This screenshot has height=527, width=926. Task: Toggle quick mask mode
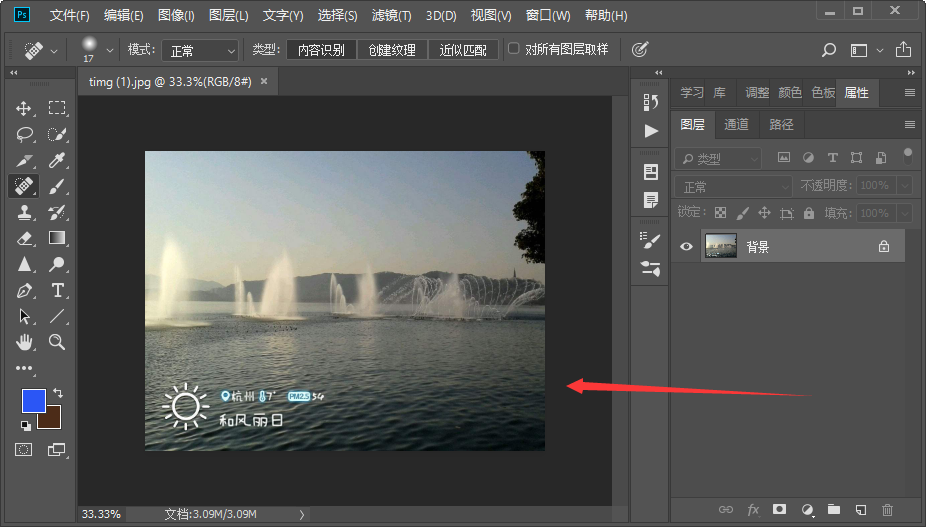tap(24, 450)
